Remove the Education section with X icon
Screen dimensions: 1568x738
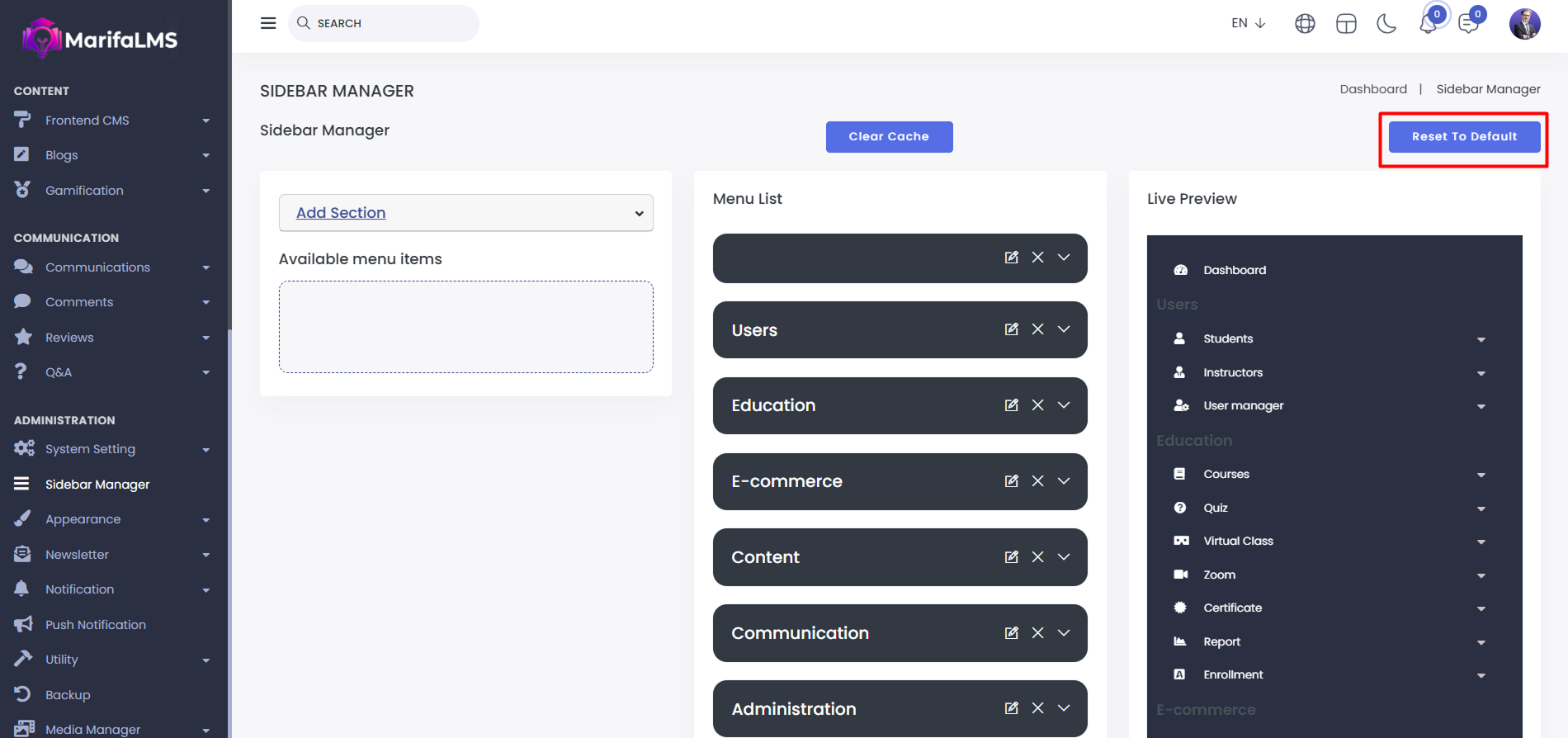1038,405
